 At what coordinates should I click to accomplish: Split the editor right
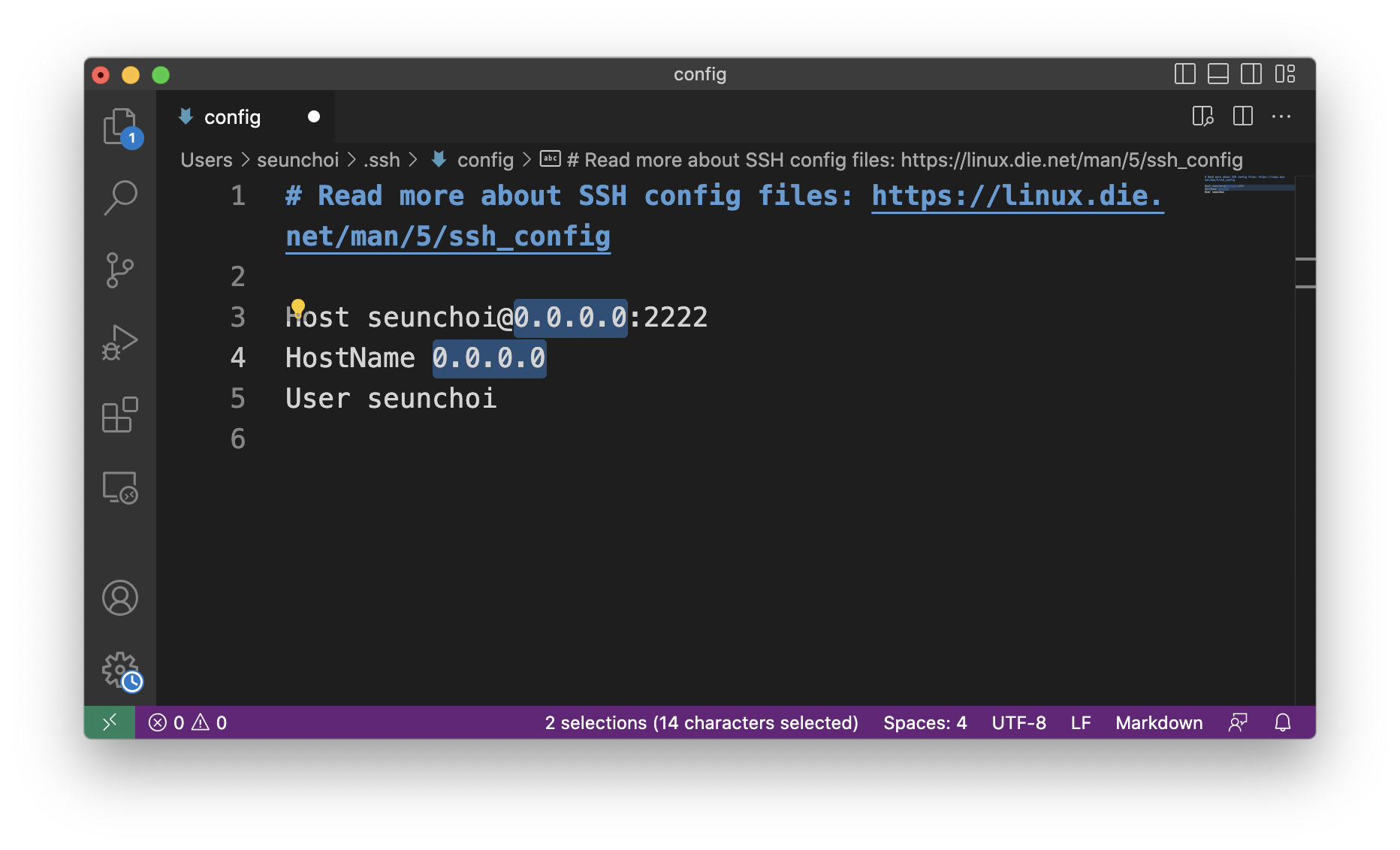coord(1243,116)
